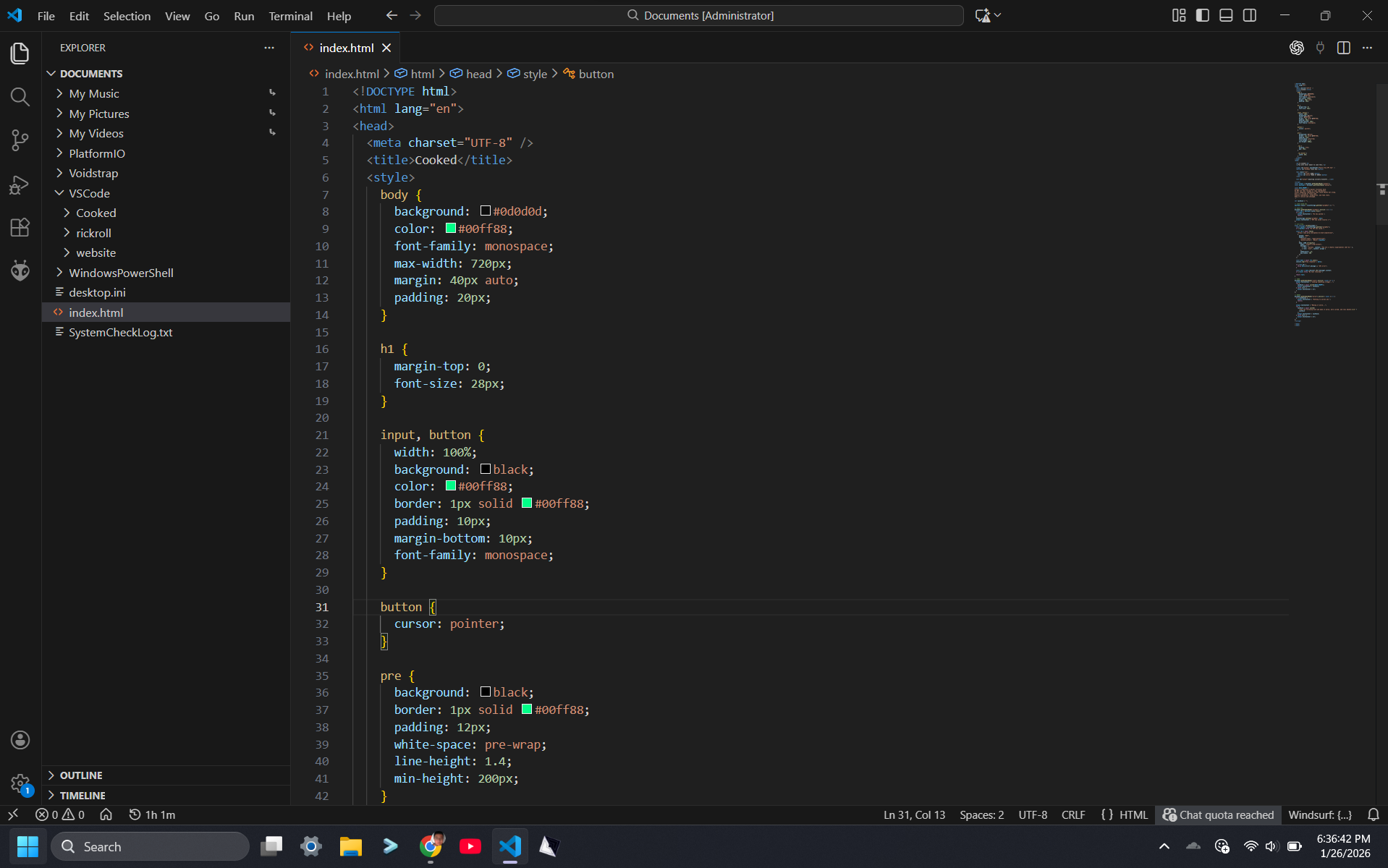
Task: Open Run and Debug view
Action: coord(20,184)
